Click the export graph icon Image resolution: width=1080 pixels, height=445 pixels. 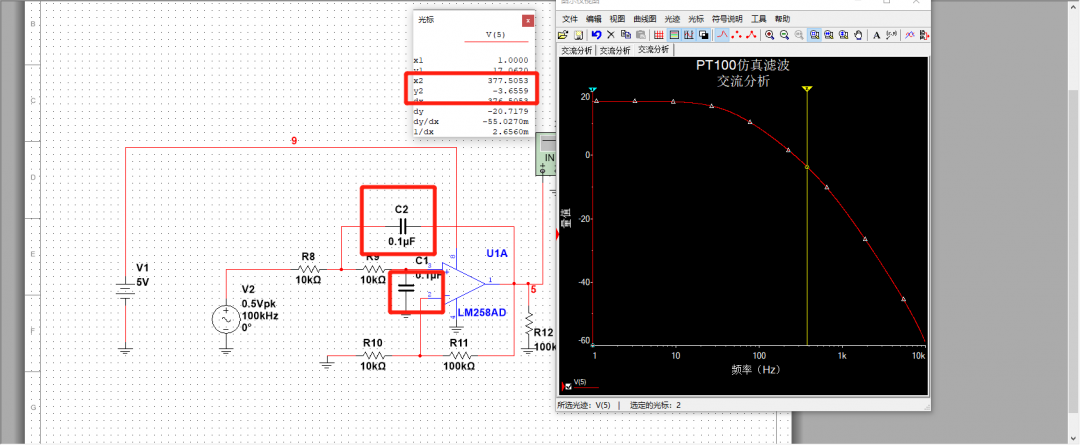(x=924, y=34)
